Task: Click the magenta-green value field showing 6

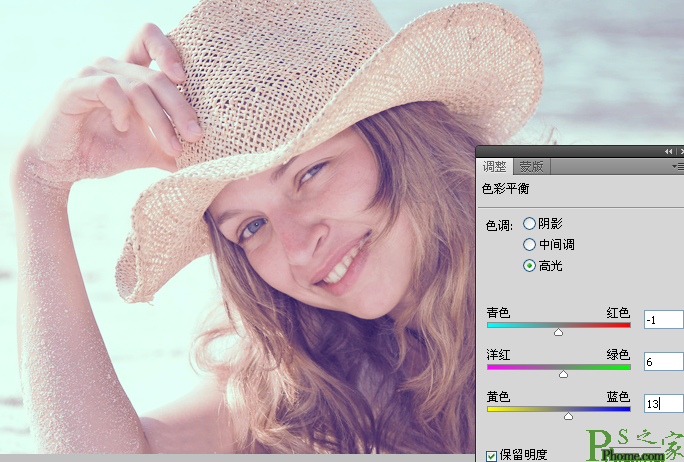Action: click(x=663, y=362)
